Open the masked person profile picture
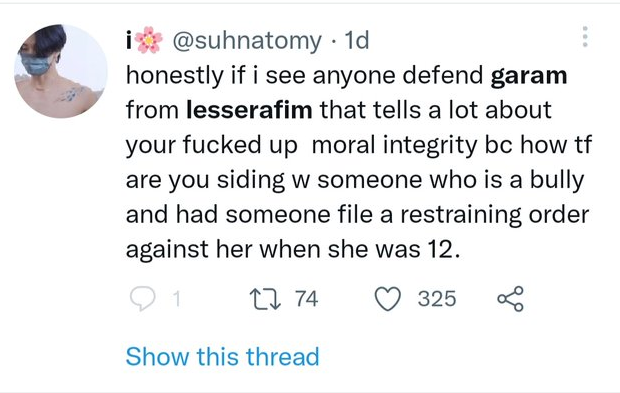 (x=60, y=71)
